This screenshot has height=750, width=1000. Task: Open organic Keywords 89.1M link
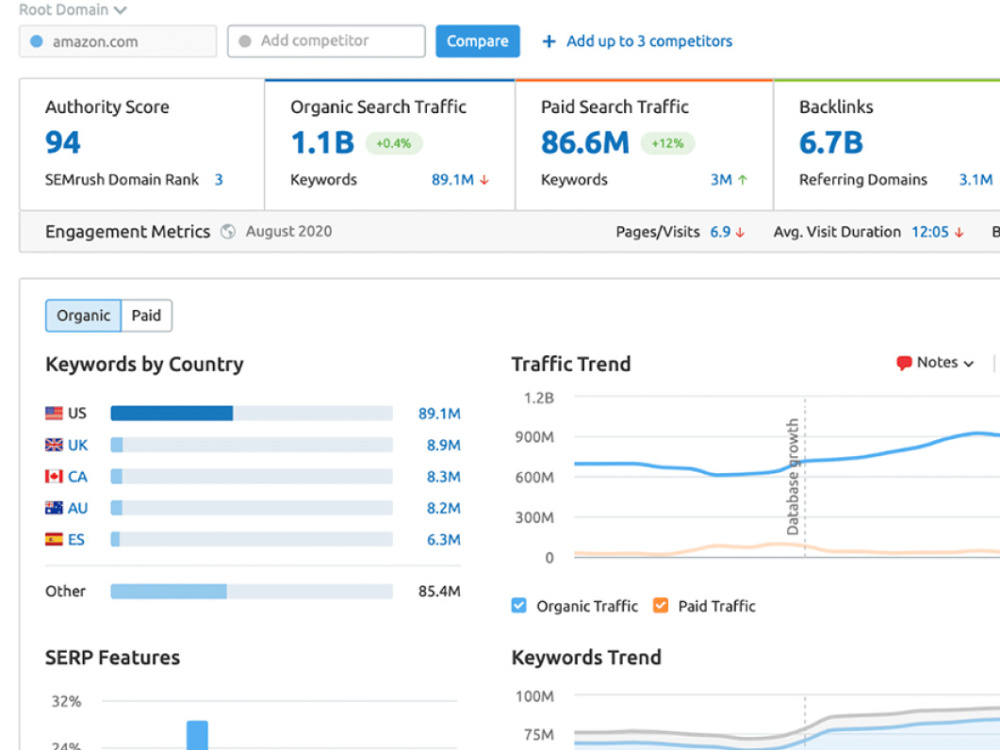pos(453,180)
